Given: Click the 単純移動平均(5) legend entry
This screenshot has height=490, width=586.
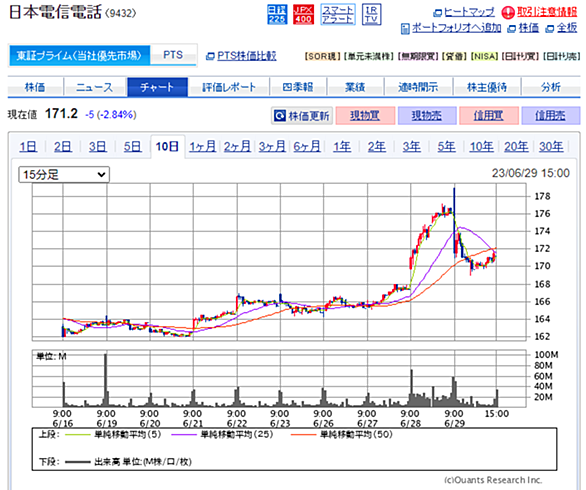Looking at the screenshot, I should (x=113, y=434).
